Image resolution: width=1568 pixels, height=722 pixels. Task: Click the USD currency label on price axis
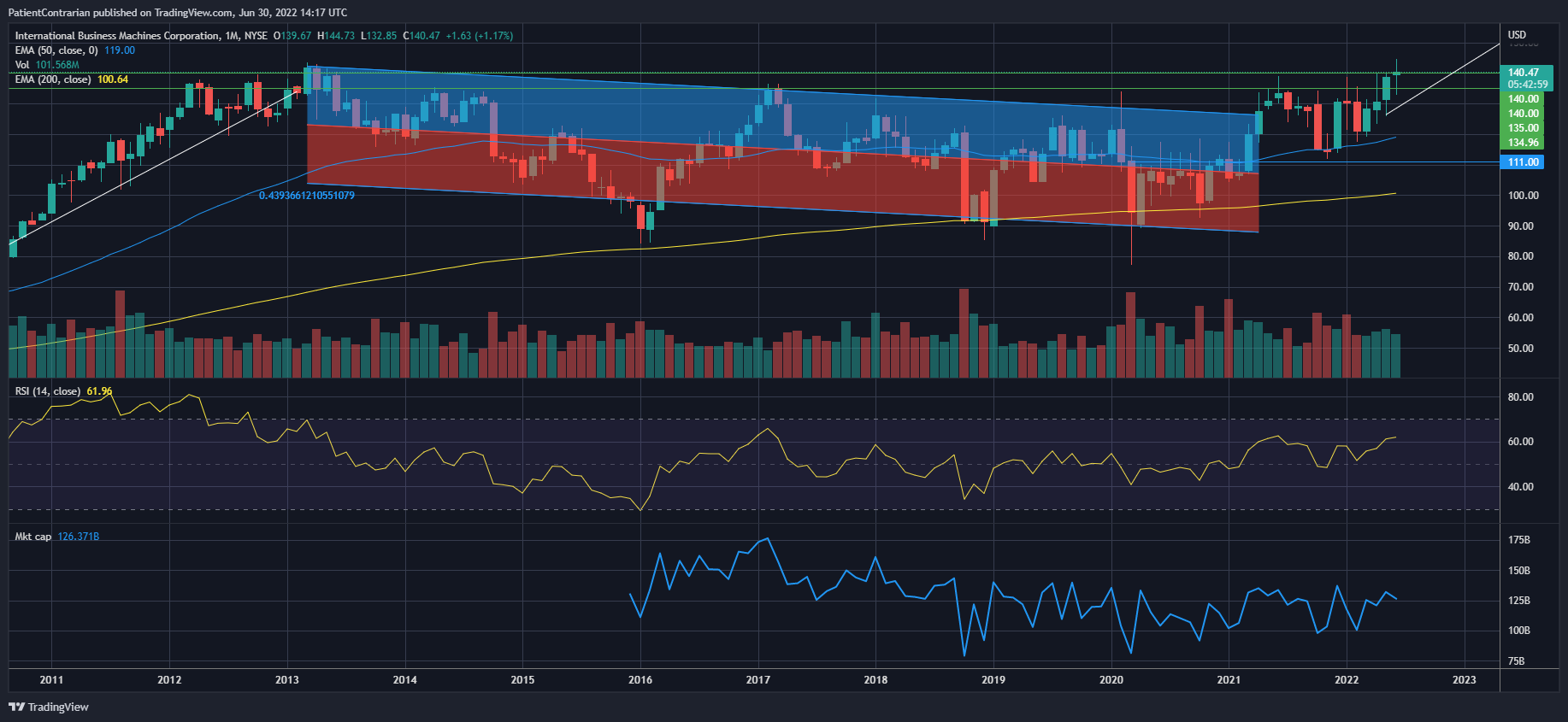(1517, 35)
